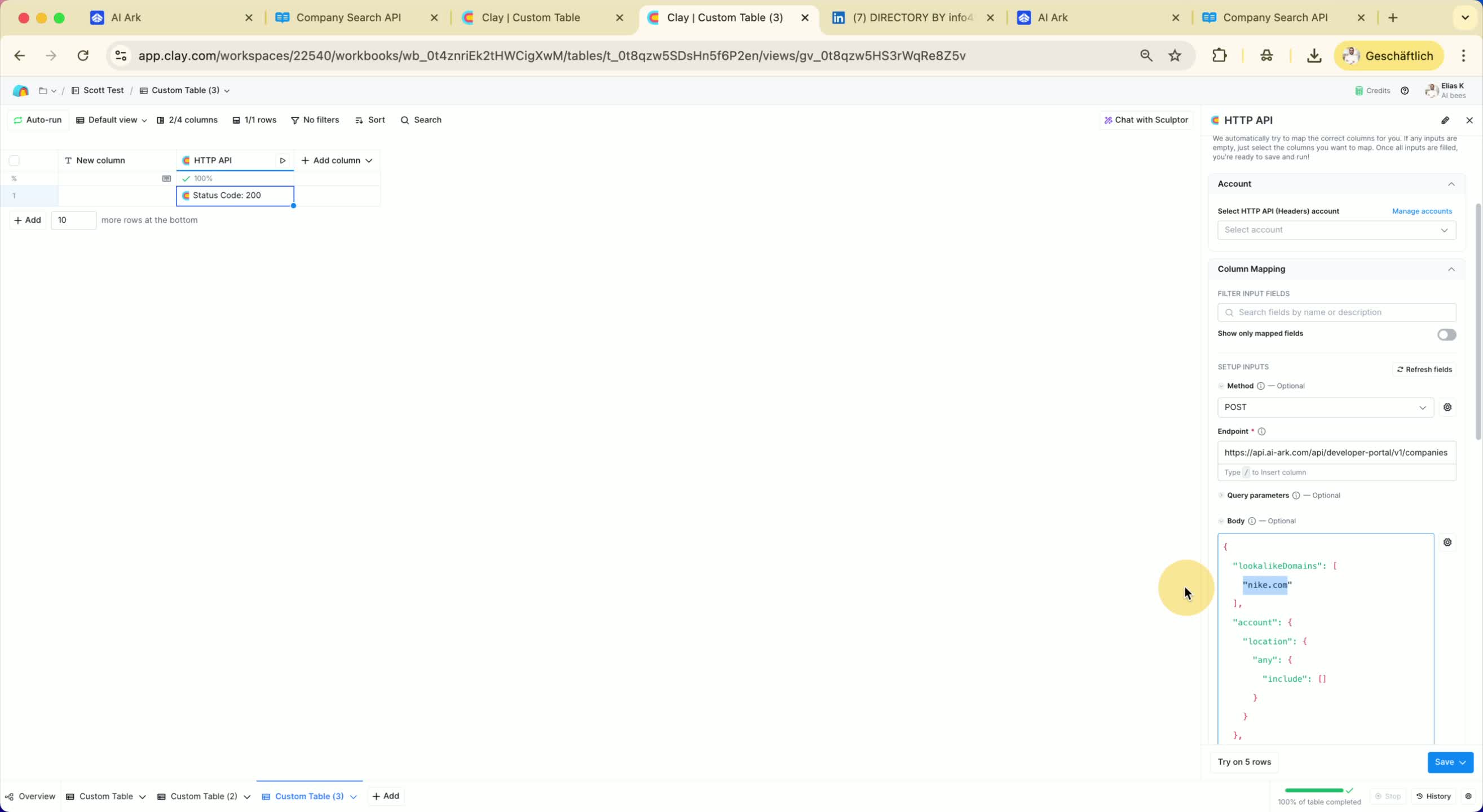Click the browser downloads icon
The width and height of the screenshot is (1483, 812).
tap(1314, 56)
